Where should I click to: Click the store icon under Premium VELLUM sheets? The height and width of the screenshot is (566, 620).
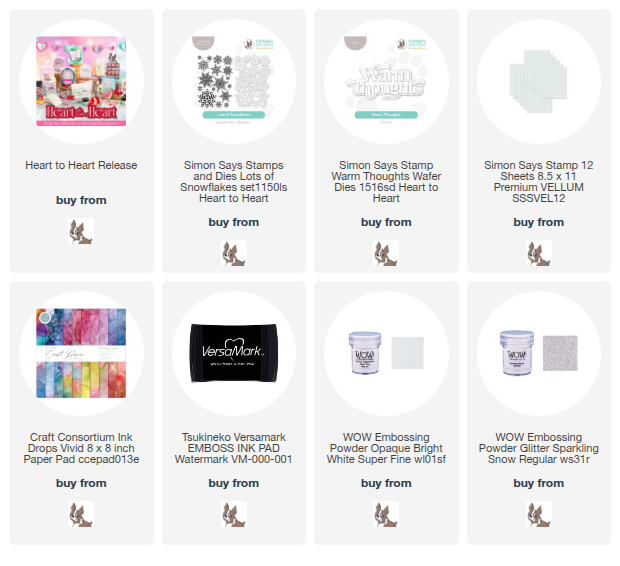pos(539,253)
